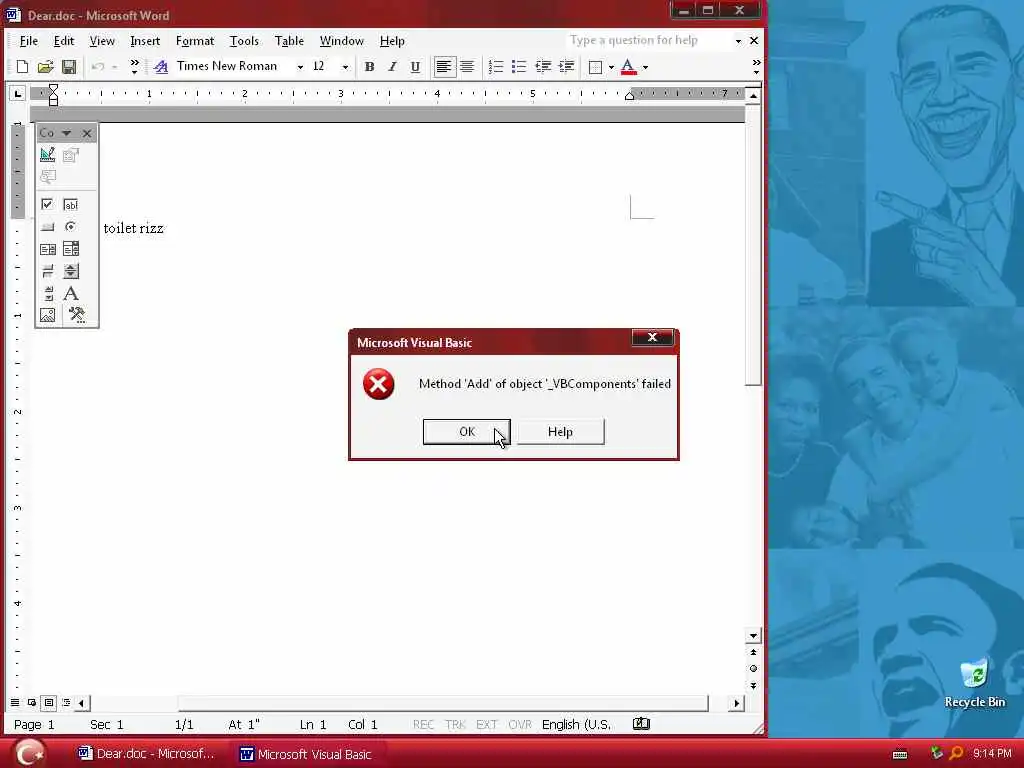The height and width of the screenshot is (768, 1024).
Task: Expand the font color dropdown arrow
Action: tap(645, 67)
